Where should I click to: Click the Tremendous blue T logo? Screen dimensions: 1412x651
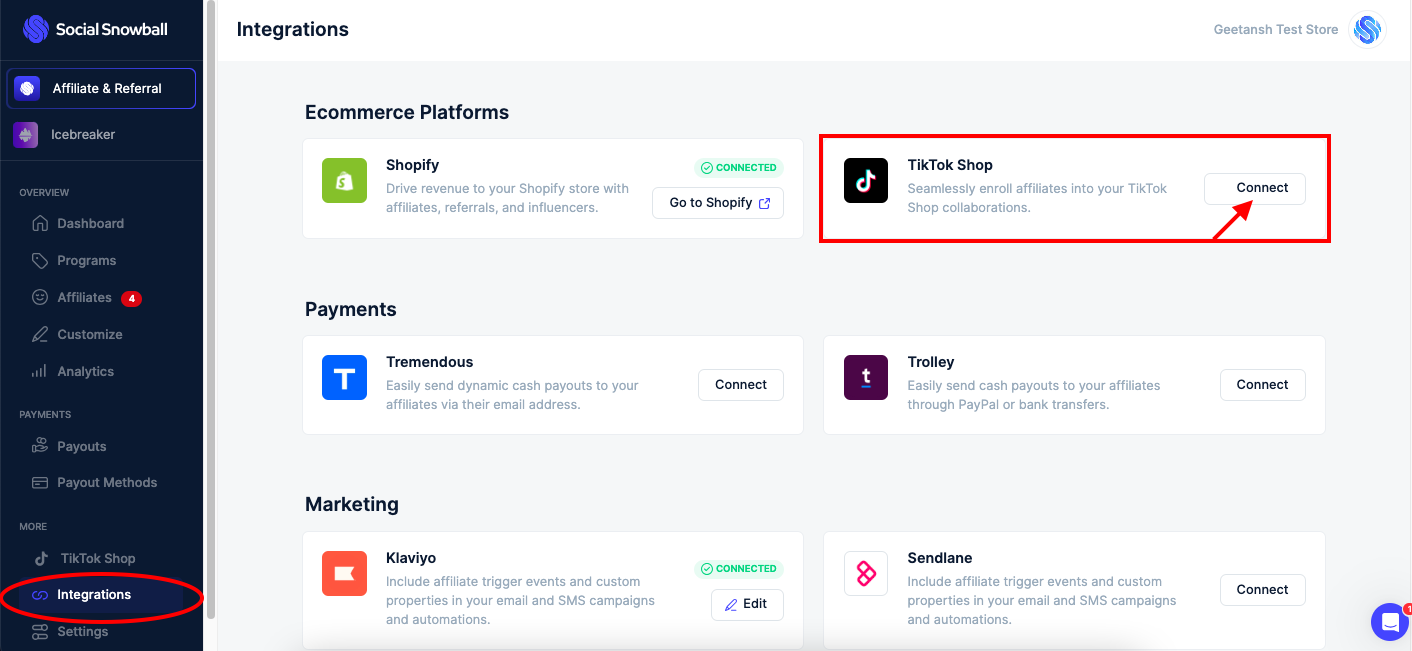(344, 378)
